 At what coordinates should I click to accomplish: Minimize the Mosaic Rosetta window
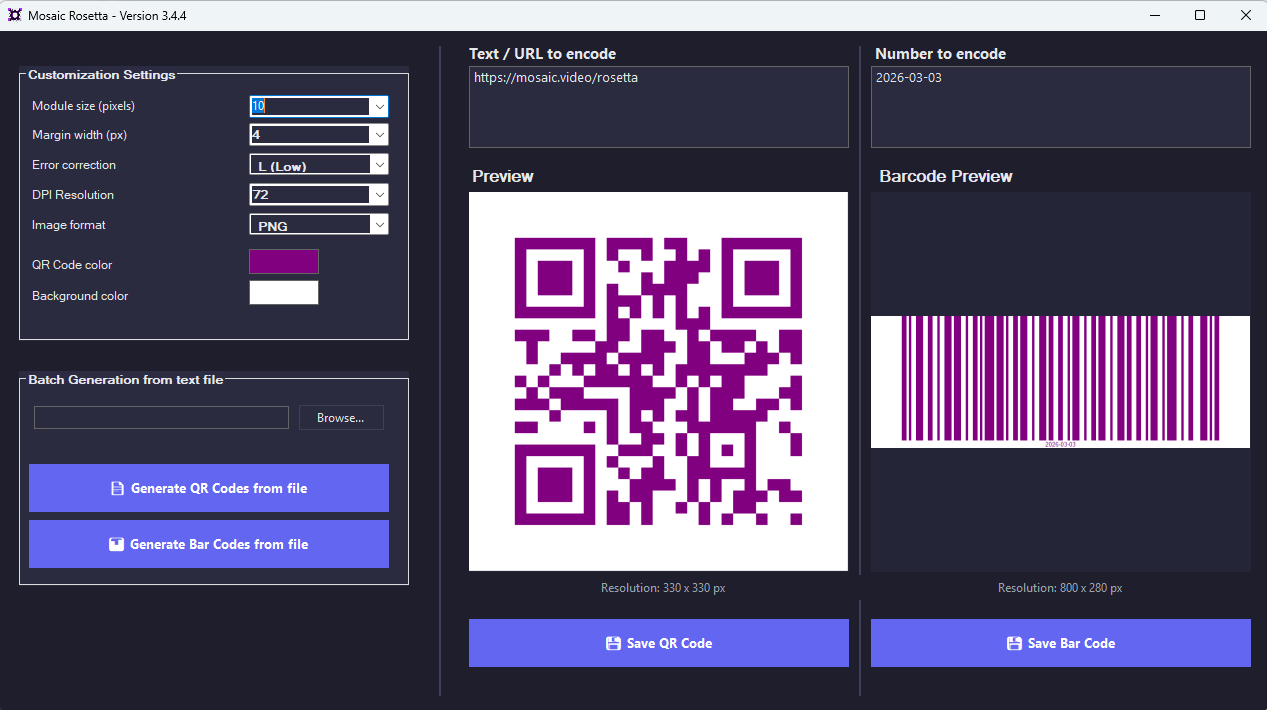coord(1154,15)
